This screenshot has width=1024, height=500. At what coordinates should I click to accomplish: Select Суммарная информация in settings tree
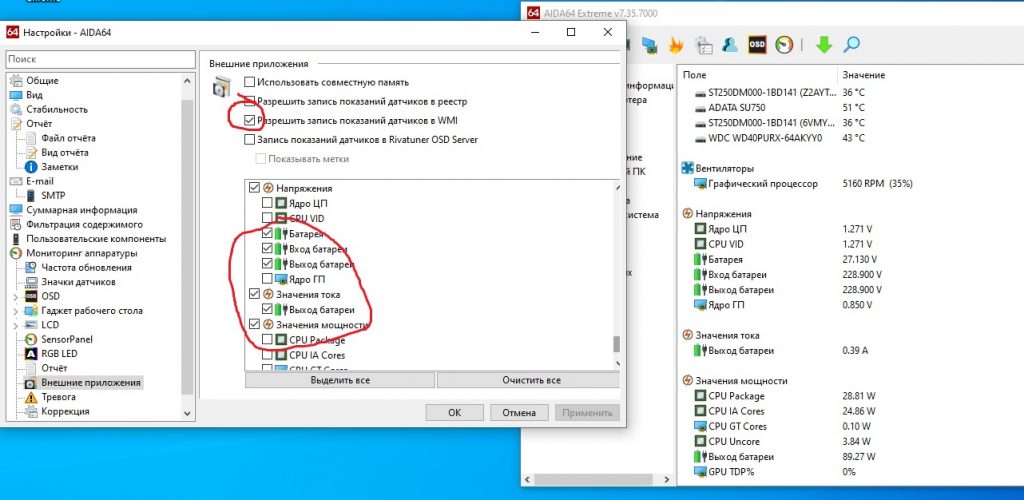pyautogui.click(x=82, y=210)
